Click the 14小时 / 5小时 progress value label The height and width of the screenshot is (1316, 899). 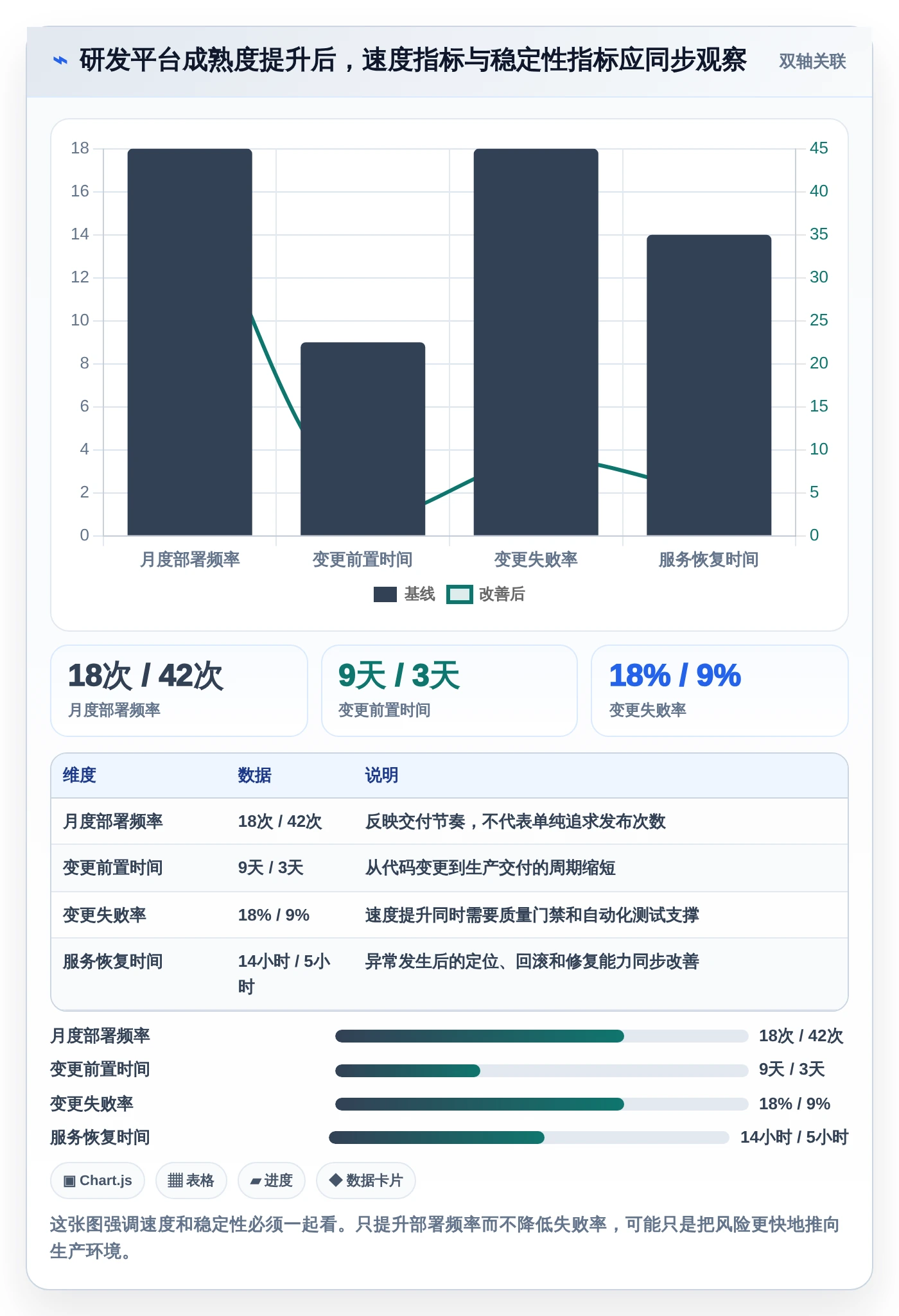[794, 1138]
